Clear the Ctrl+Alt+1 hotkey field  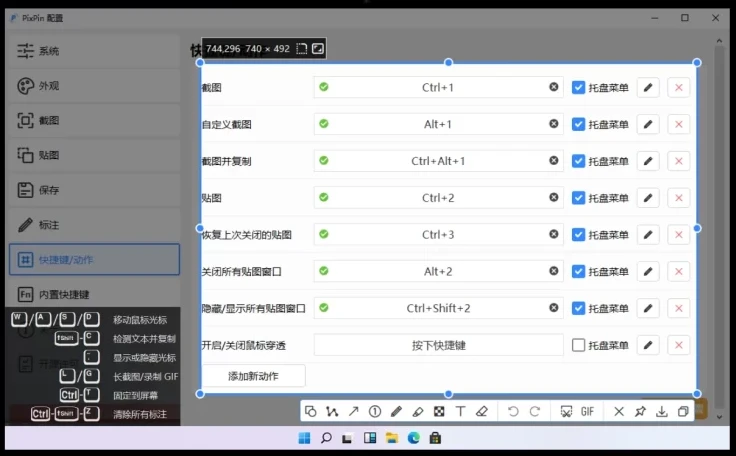tap(554, 161)
